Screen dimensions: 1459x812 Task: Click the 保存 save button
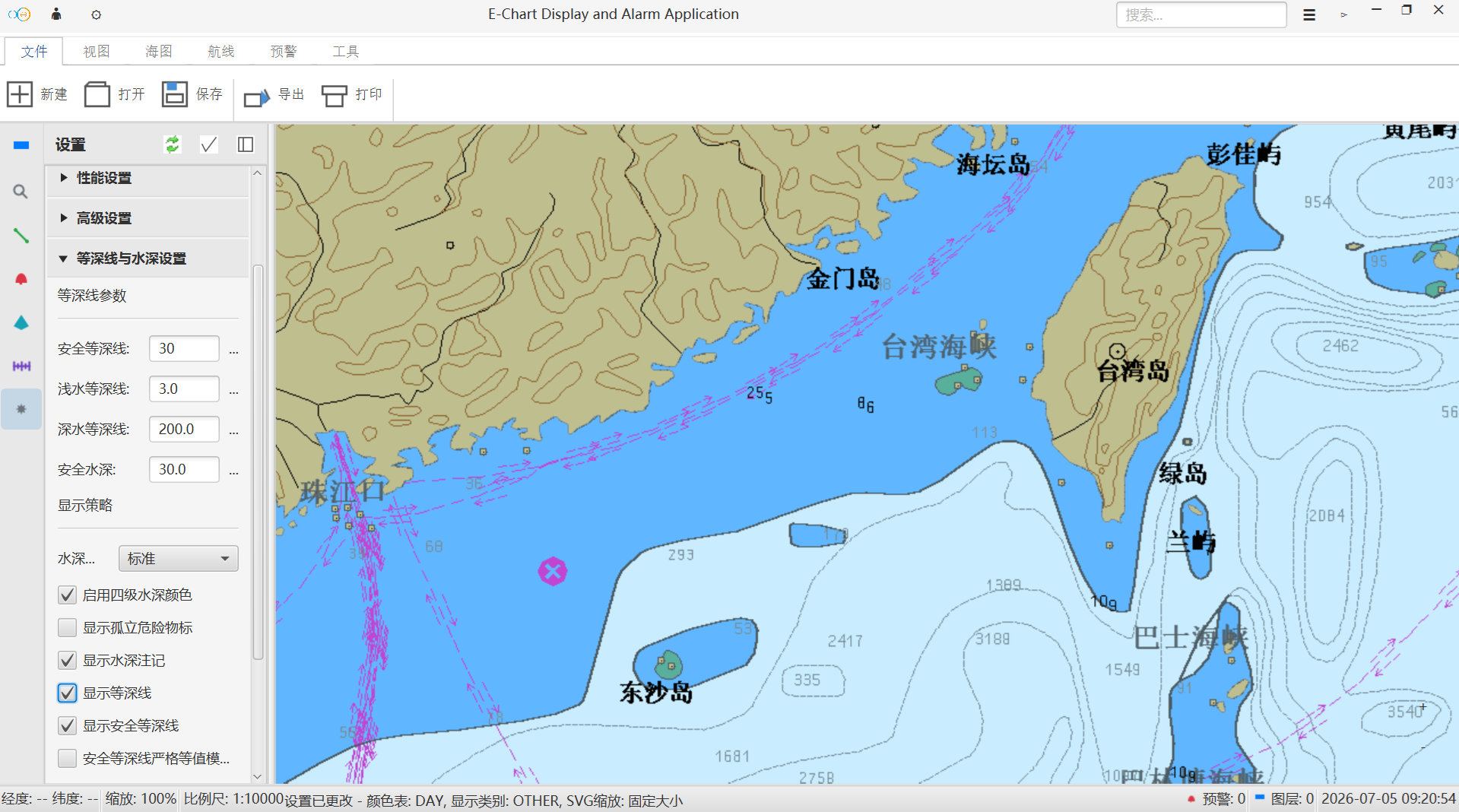[x=192, y=94]
